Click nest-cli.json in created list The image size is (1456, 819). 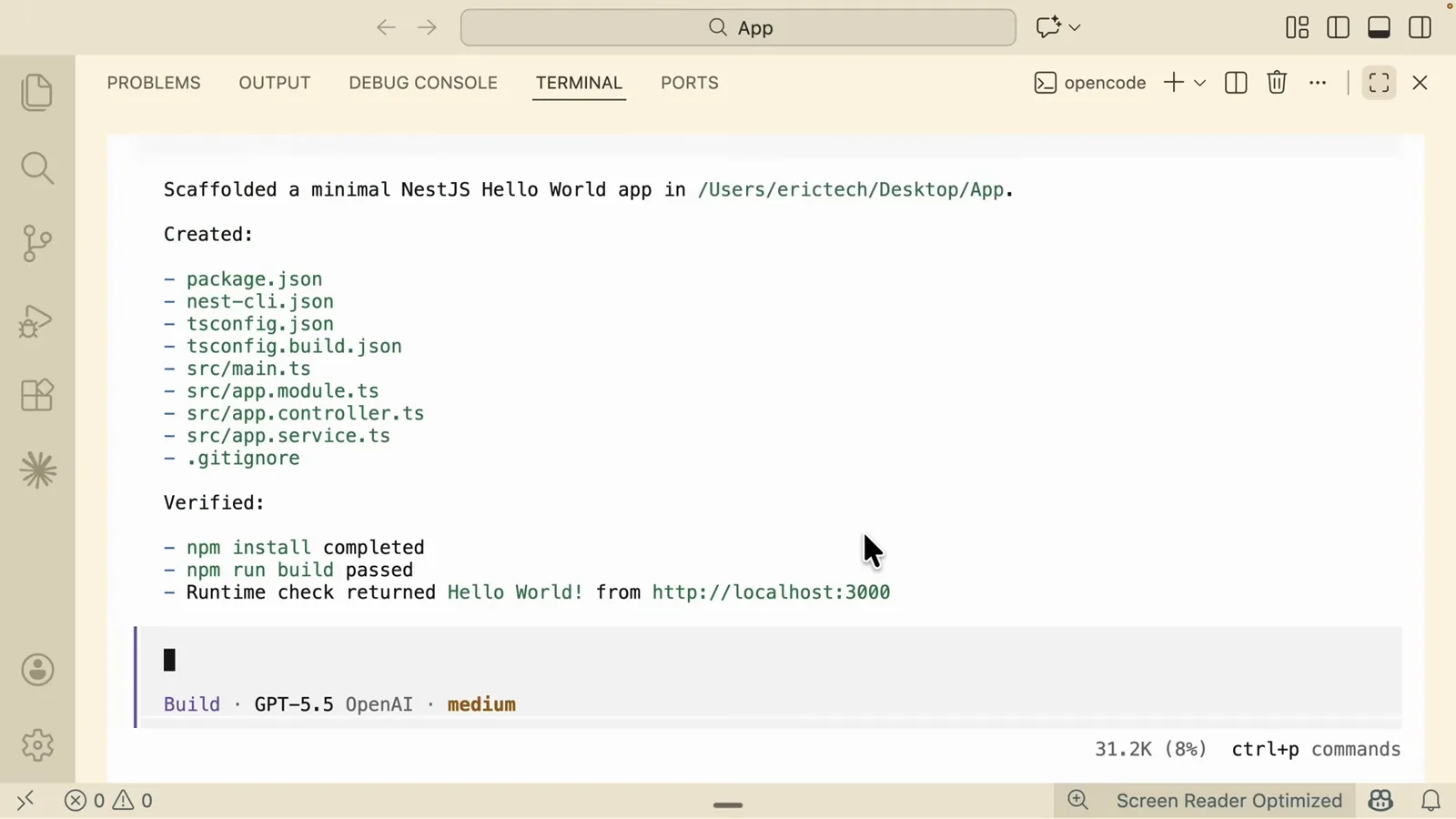(260, 301)
